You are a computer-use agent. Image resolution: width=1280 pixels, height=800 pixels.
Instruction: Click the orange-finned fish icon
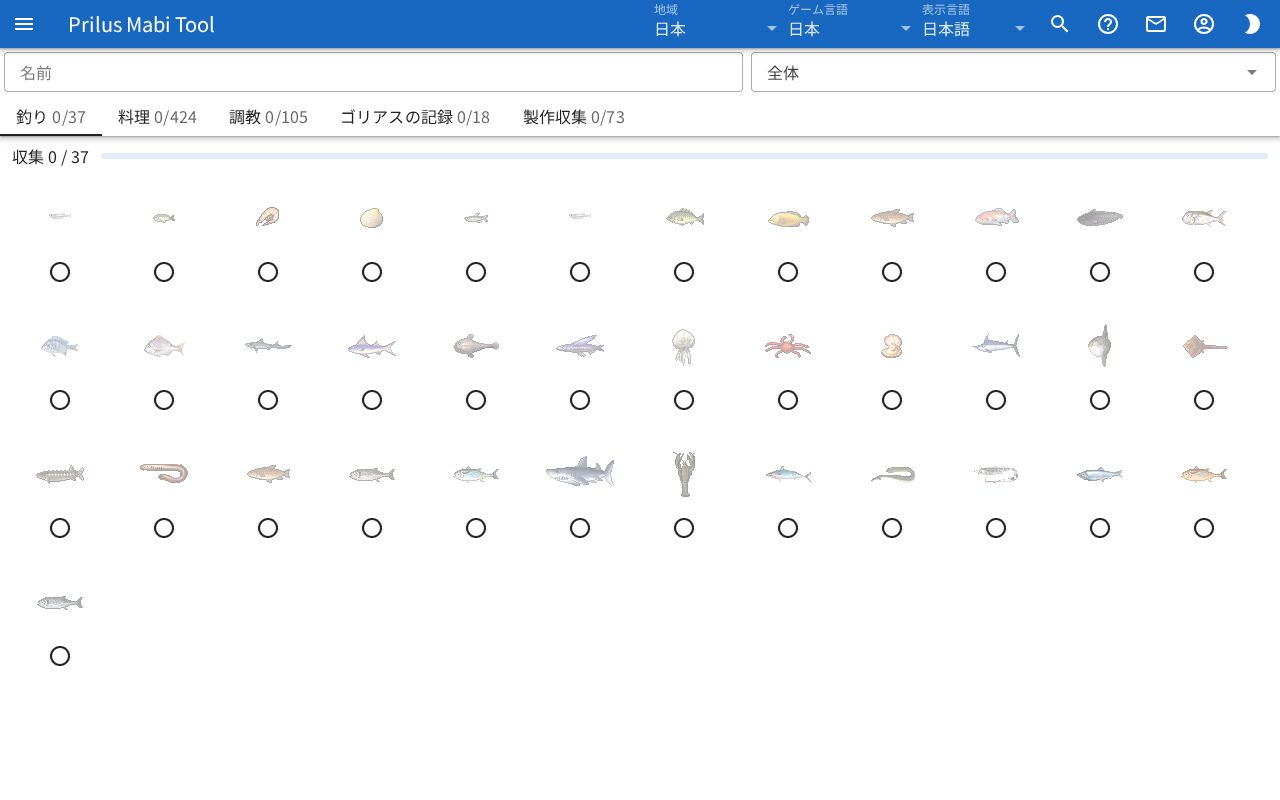click(x=1204, y=474)
